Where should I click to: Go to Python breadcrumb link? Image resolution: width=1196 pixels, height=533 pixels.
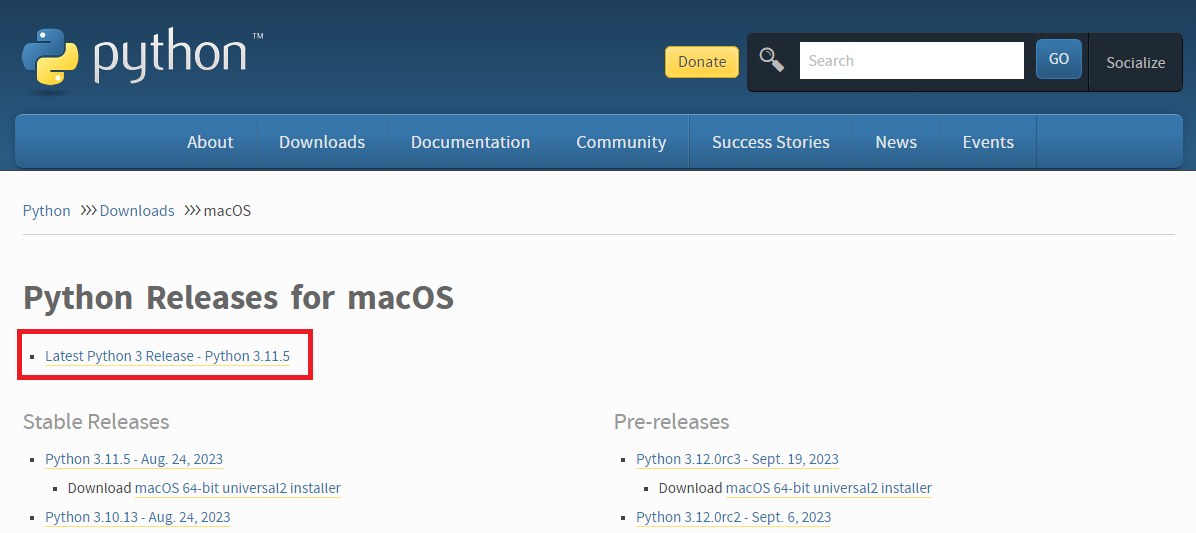(x=47, y=210)
